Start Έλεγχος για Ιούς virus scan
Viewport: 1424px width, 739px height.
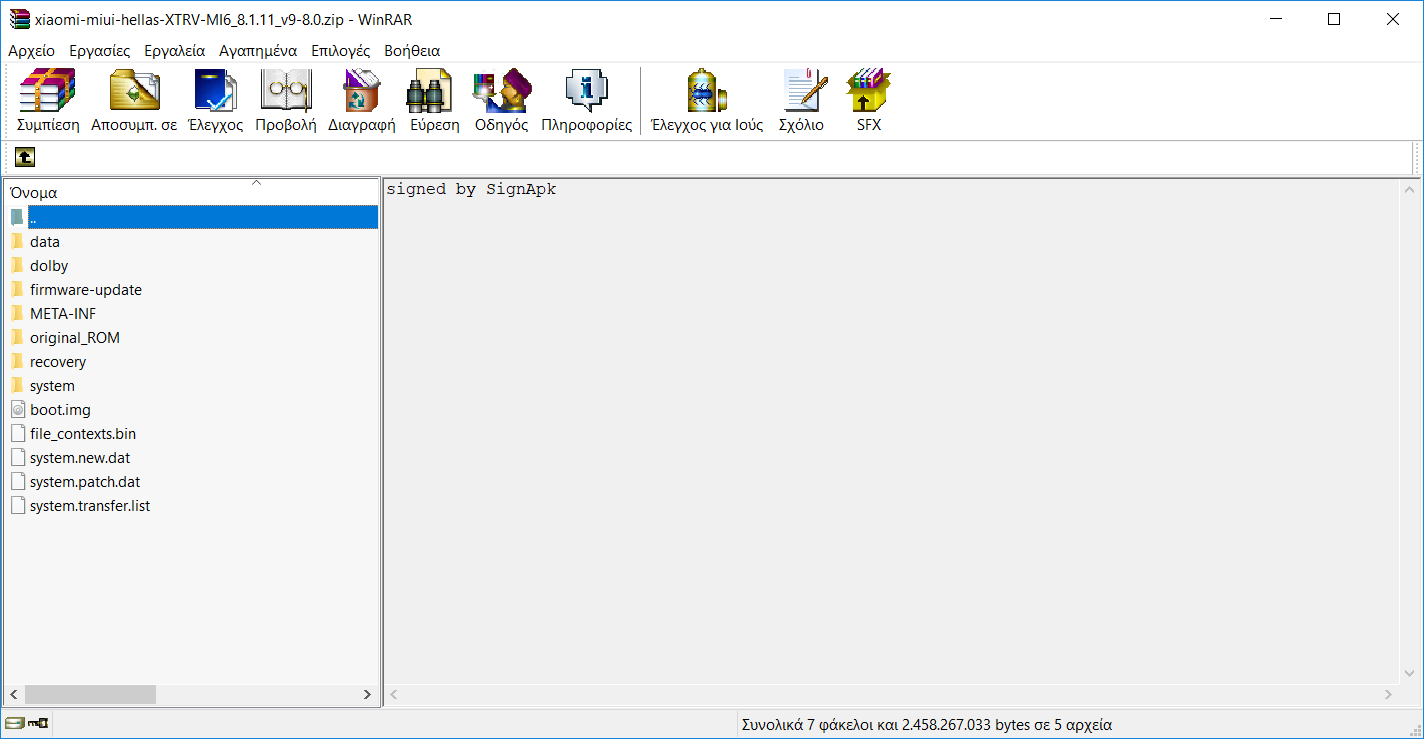706,90
